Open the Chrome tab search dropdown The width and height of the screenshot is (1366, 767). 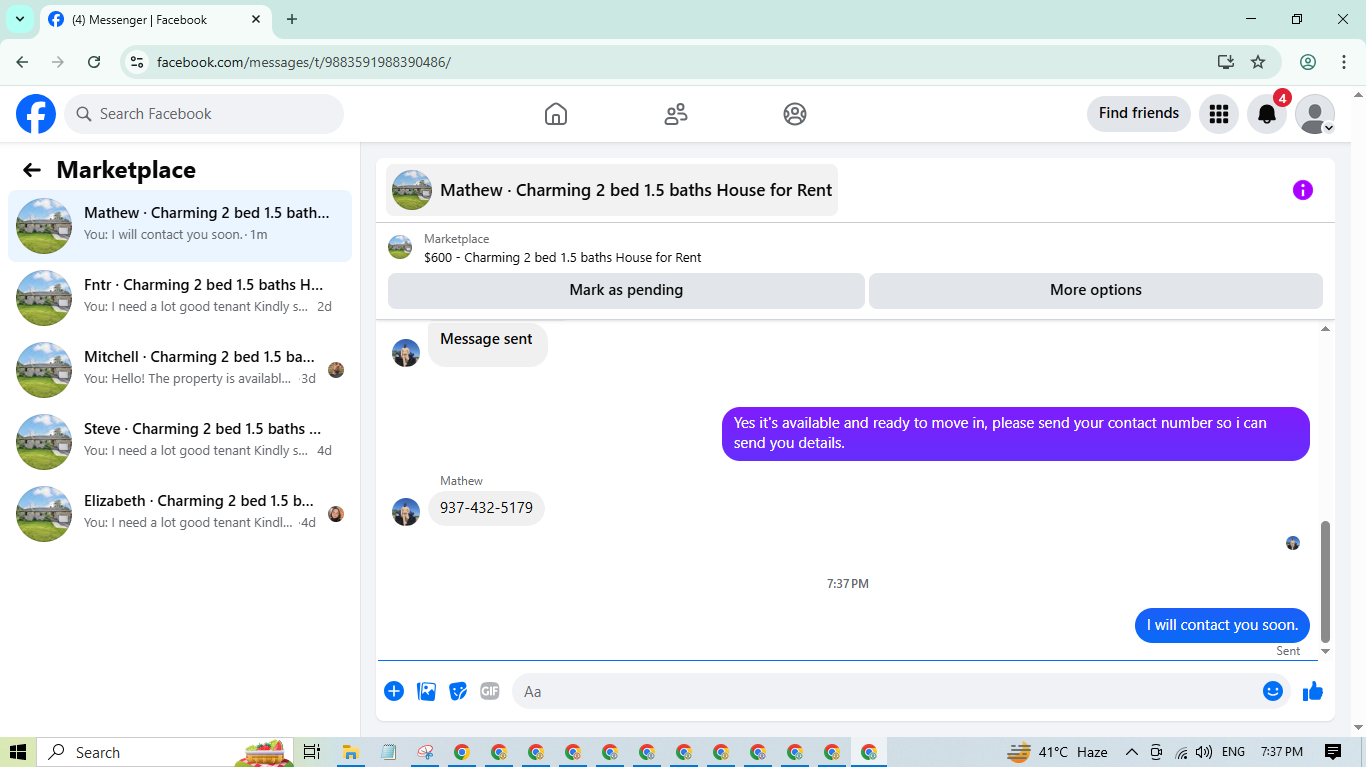pyautogui.click(x=20, y=19)
